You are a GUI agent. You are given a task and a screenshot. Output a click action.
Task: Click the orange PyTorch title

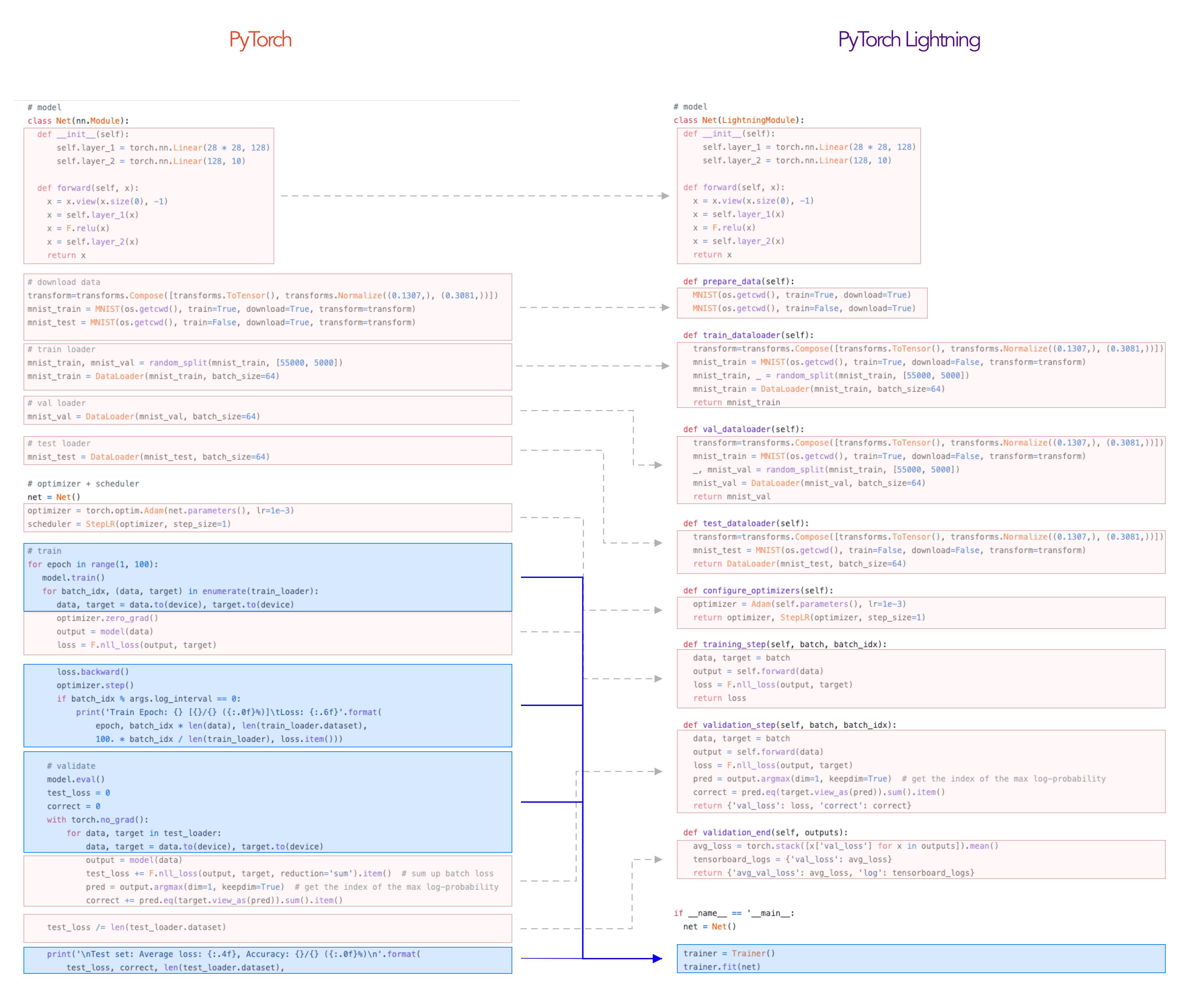point(260,40)
